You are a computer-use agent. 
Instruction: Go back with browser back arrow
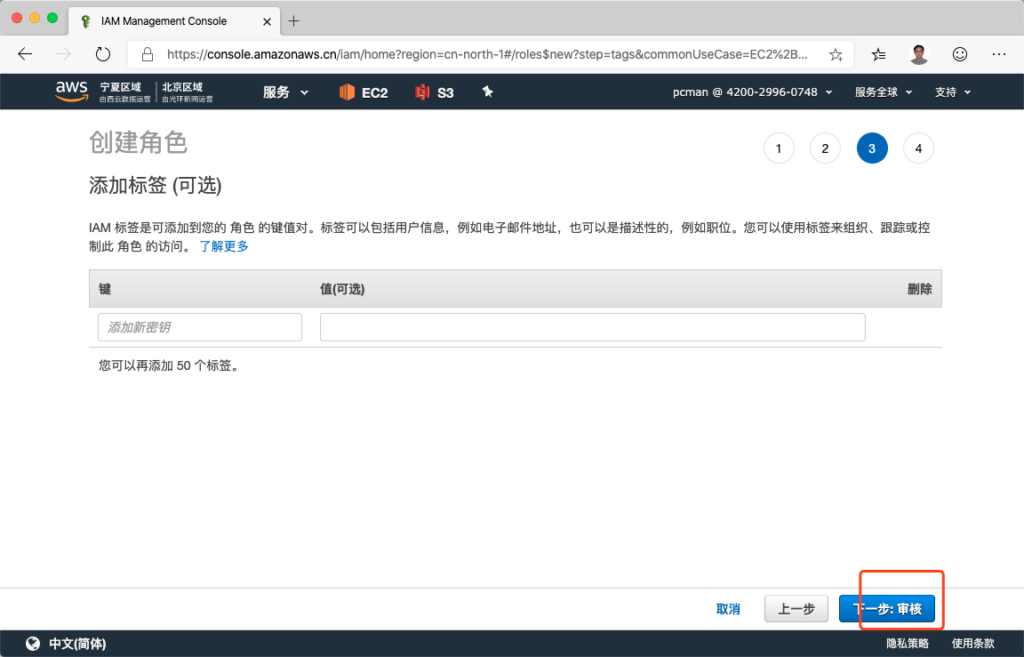pos(26,54)
